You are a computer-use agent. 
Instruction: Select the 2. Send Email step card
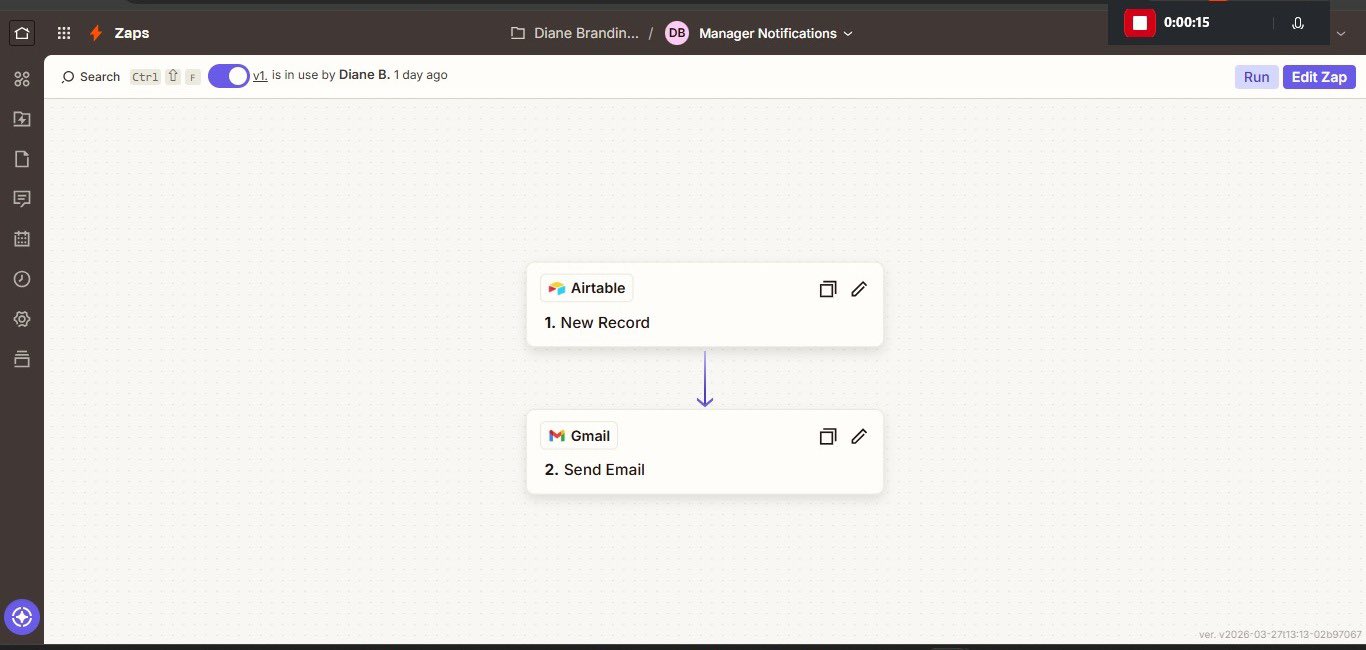(x=705, y=452)
